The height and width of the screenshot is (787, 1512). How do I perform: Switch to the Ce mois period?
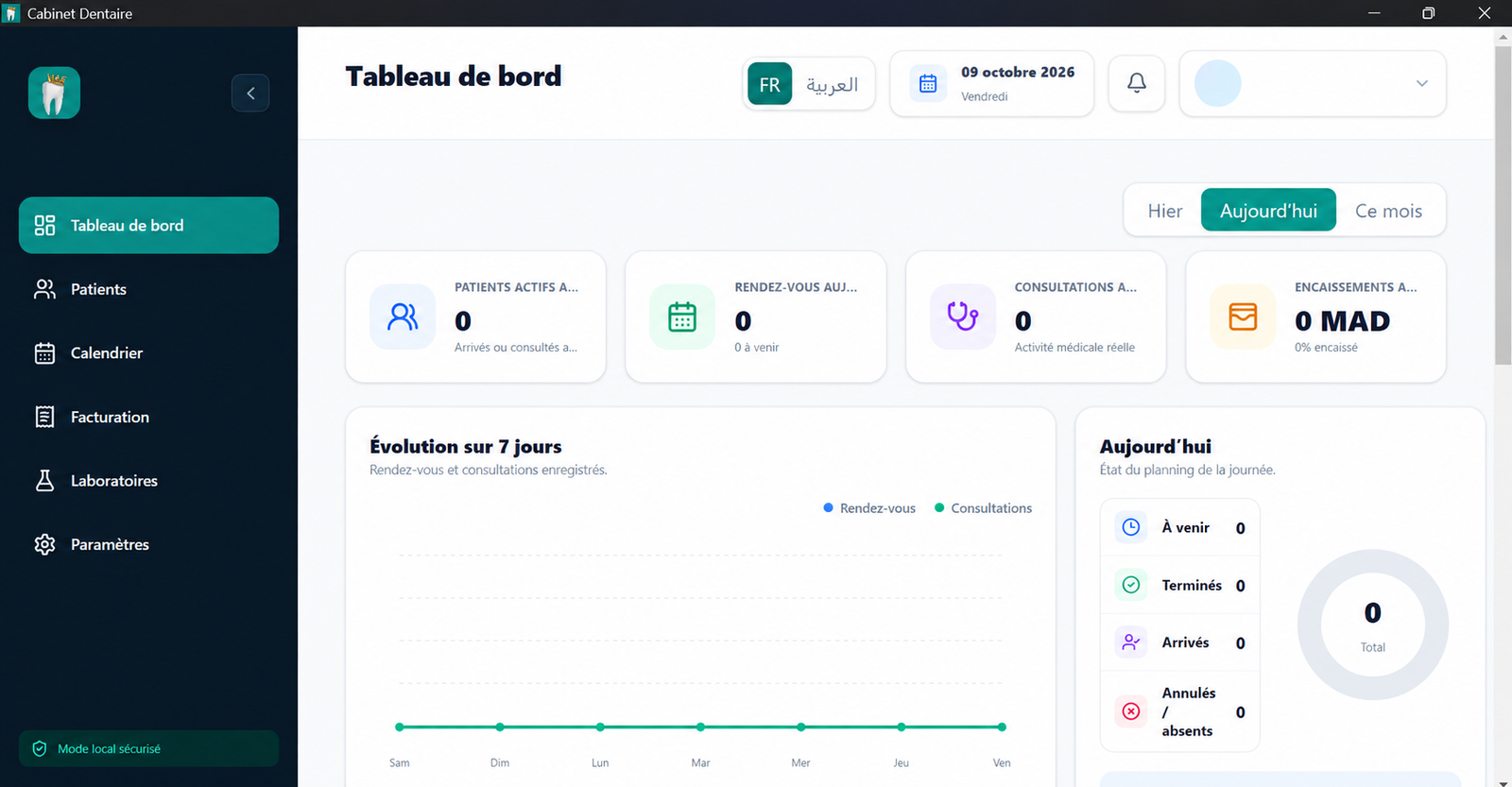[1388, 211]
